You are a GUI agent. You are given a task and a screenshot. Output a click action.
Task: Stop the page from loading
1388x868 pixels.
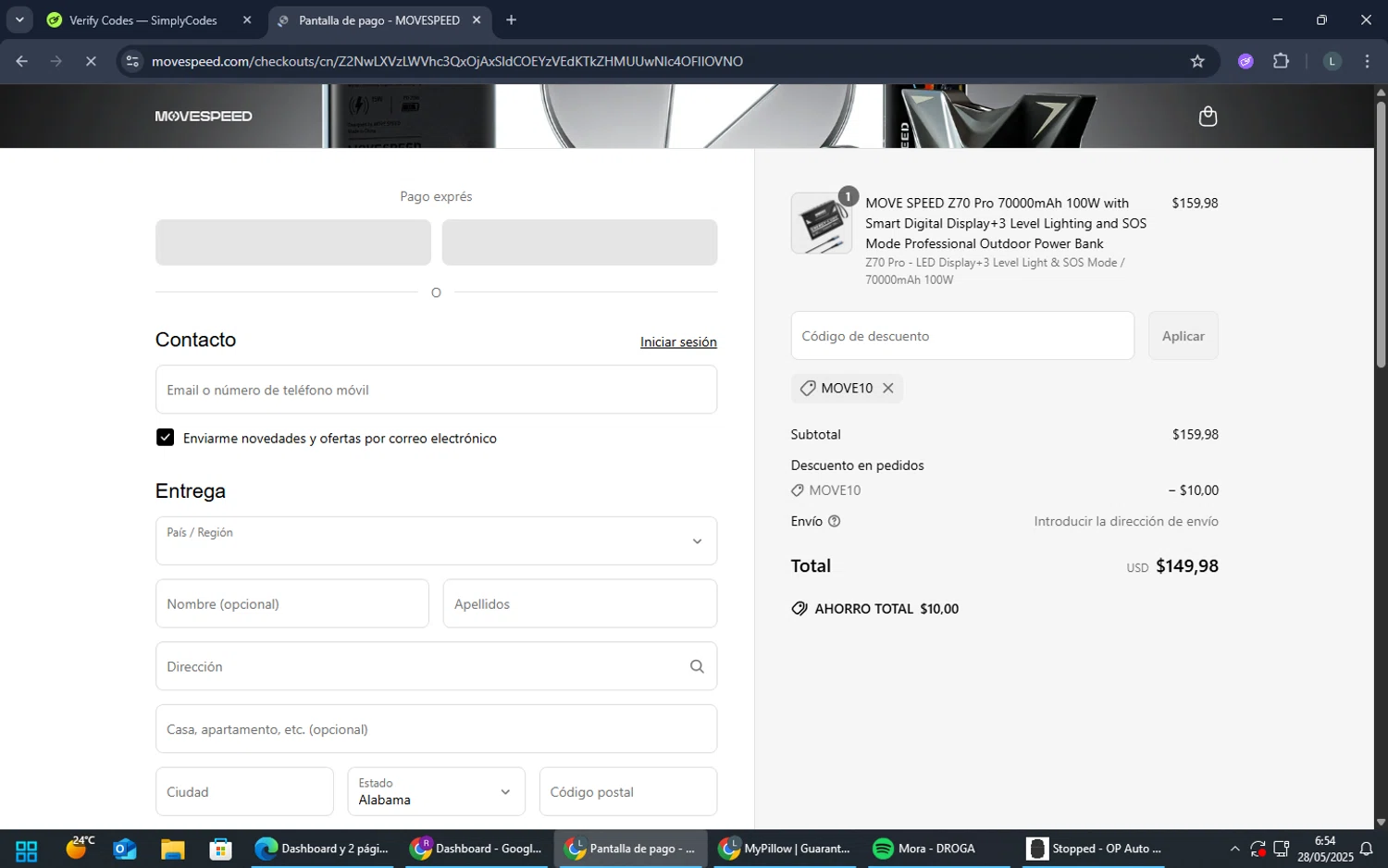(91, 61)
